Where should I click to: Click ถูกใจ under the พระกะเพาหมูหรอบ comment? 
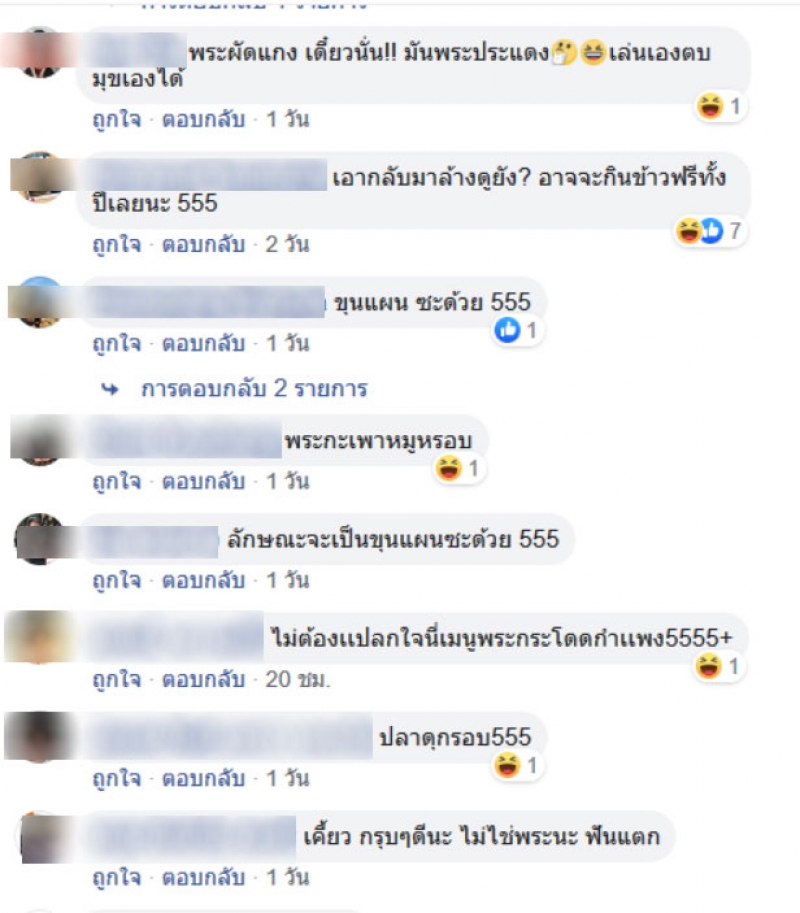[117, 482]
